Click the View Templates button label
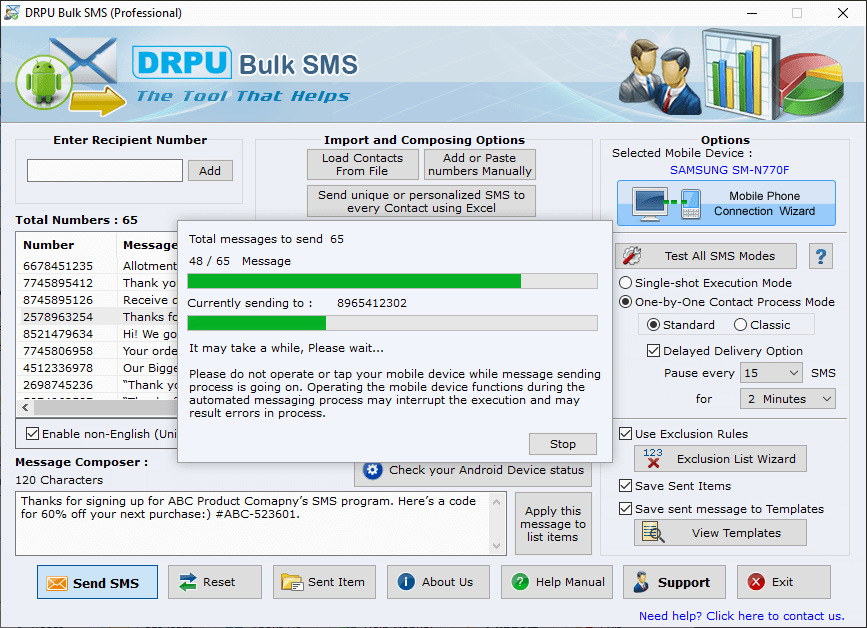The height and width of the screenshot is (628, 867). click(736, 533)
